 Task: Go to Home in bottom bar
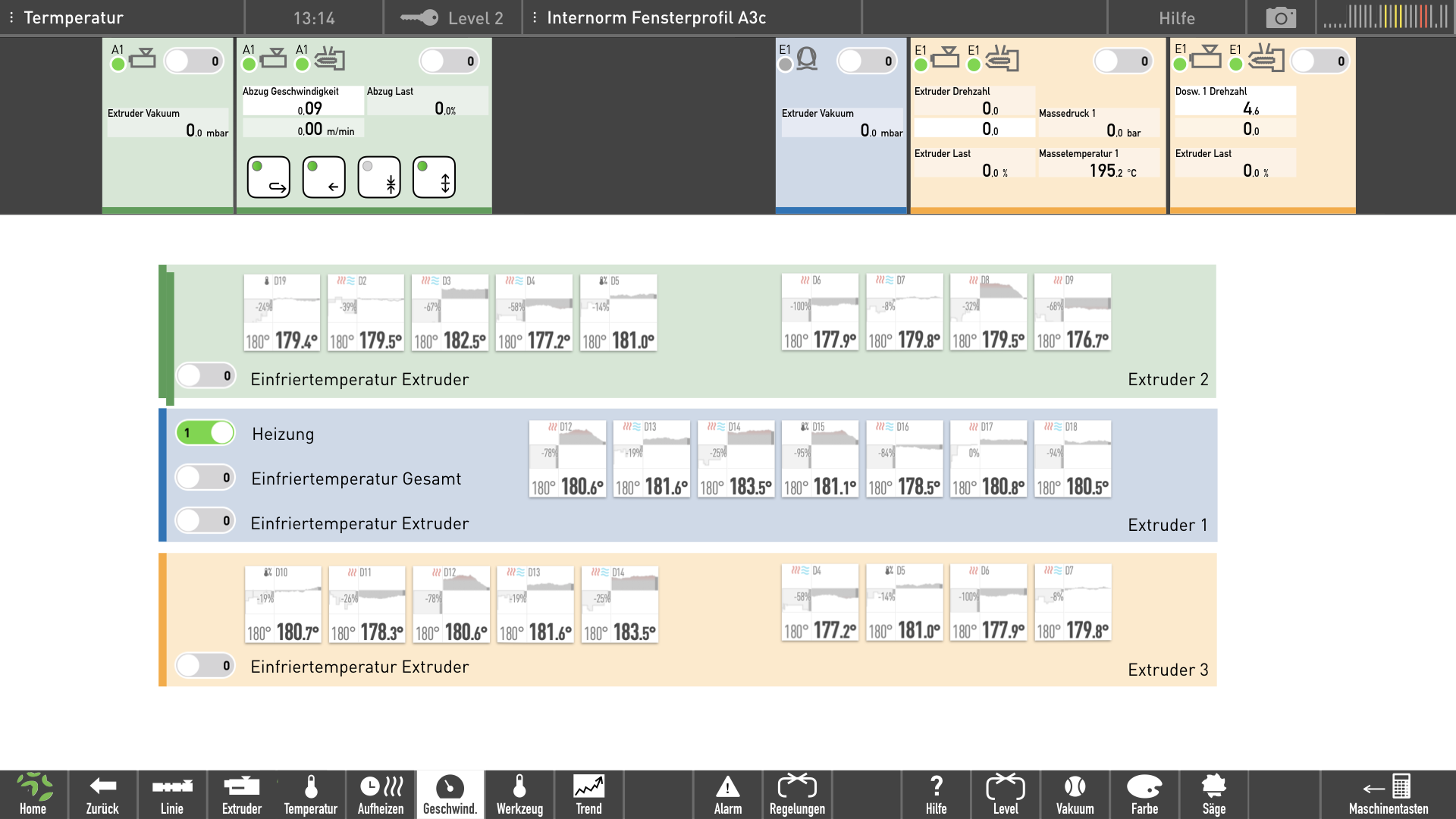pos(33,795)
